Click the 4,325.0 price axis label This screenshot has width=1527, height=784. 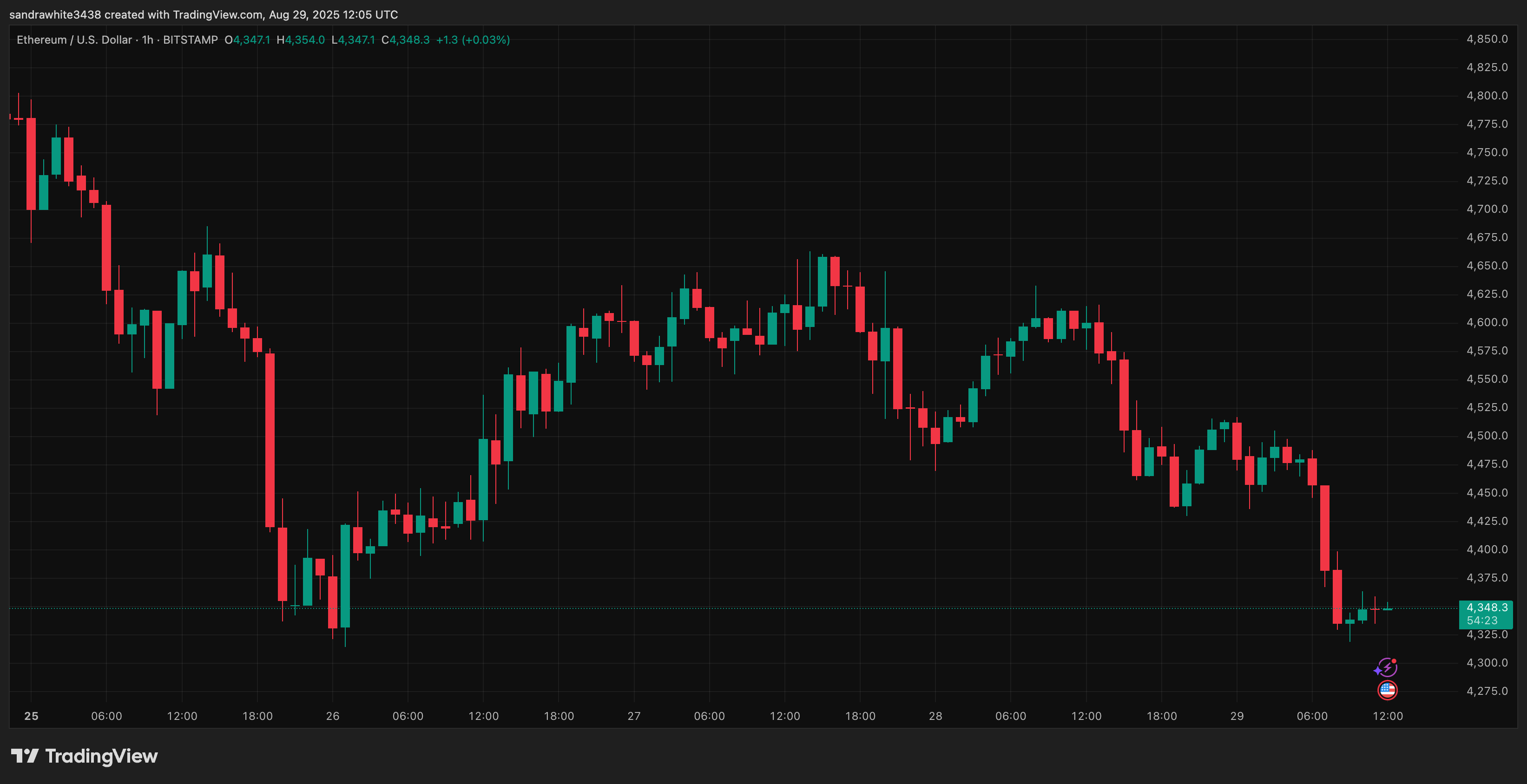[1487, 634]
